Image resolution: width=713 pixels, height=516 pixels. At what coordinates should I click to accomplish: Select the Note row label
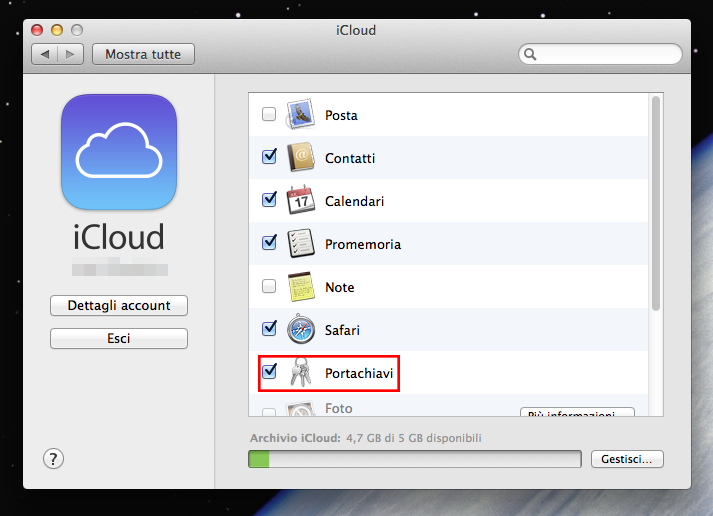(340, 287)
